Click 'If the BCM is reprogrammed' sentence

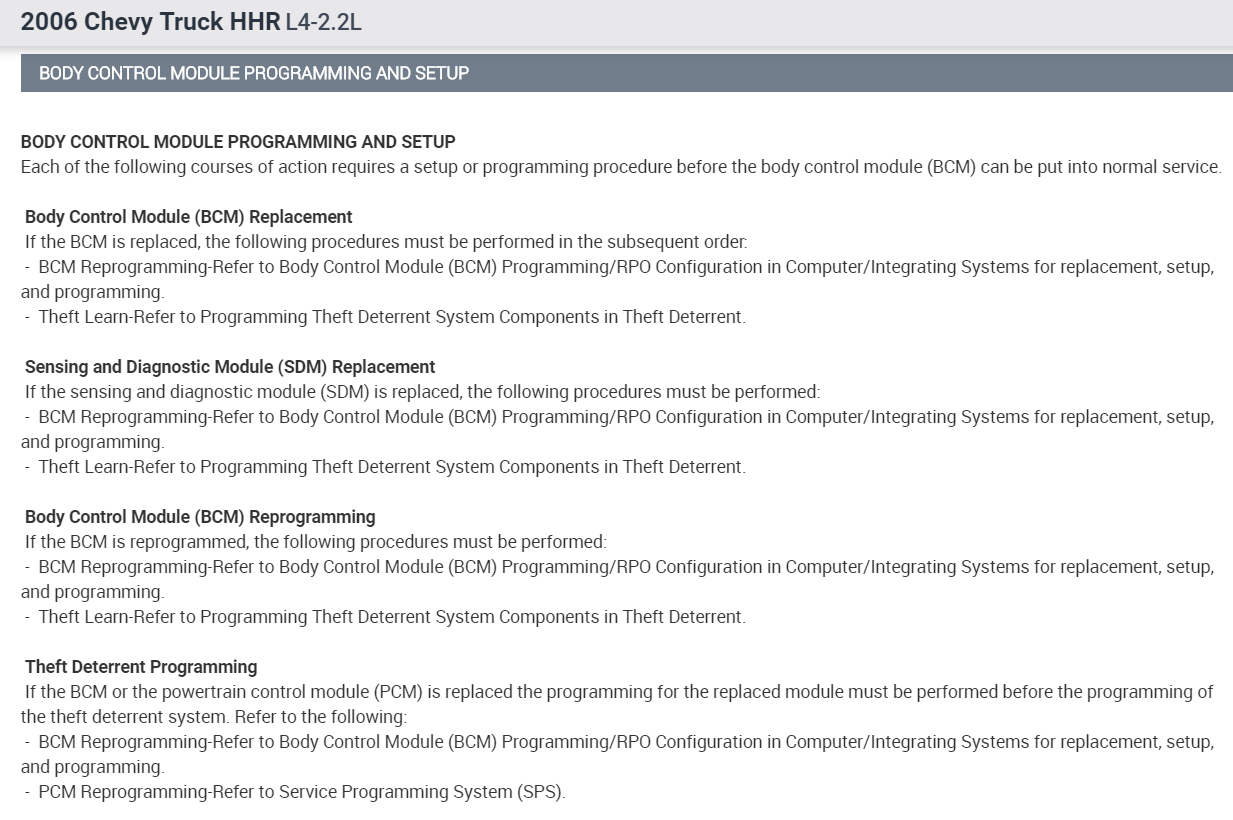(316, 542)
